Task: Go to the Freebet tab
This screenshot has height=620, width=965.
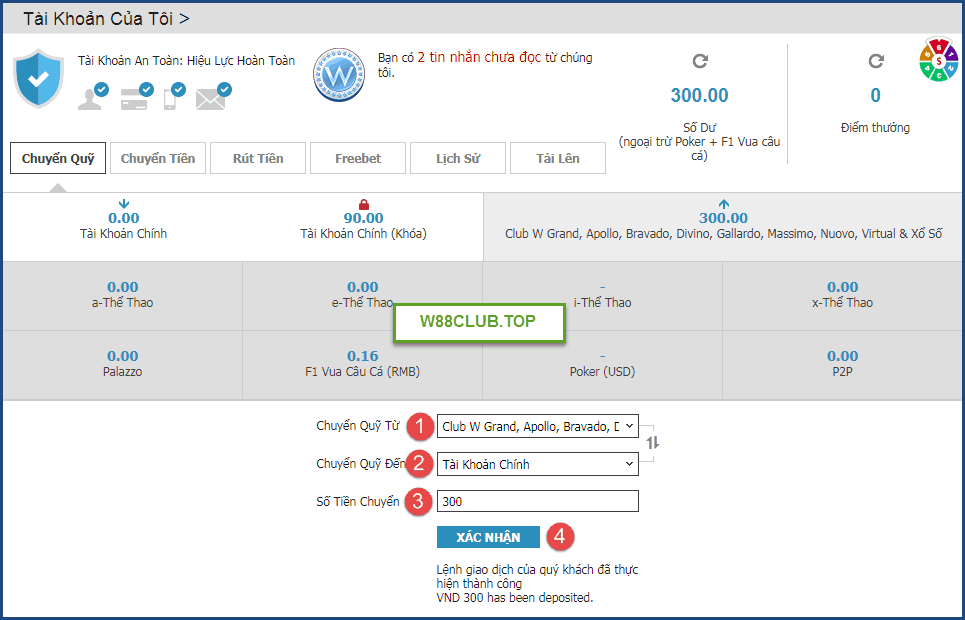Action: 358,158
